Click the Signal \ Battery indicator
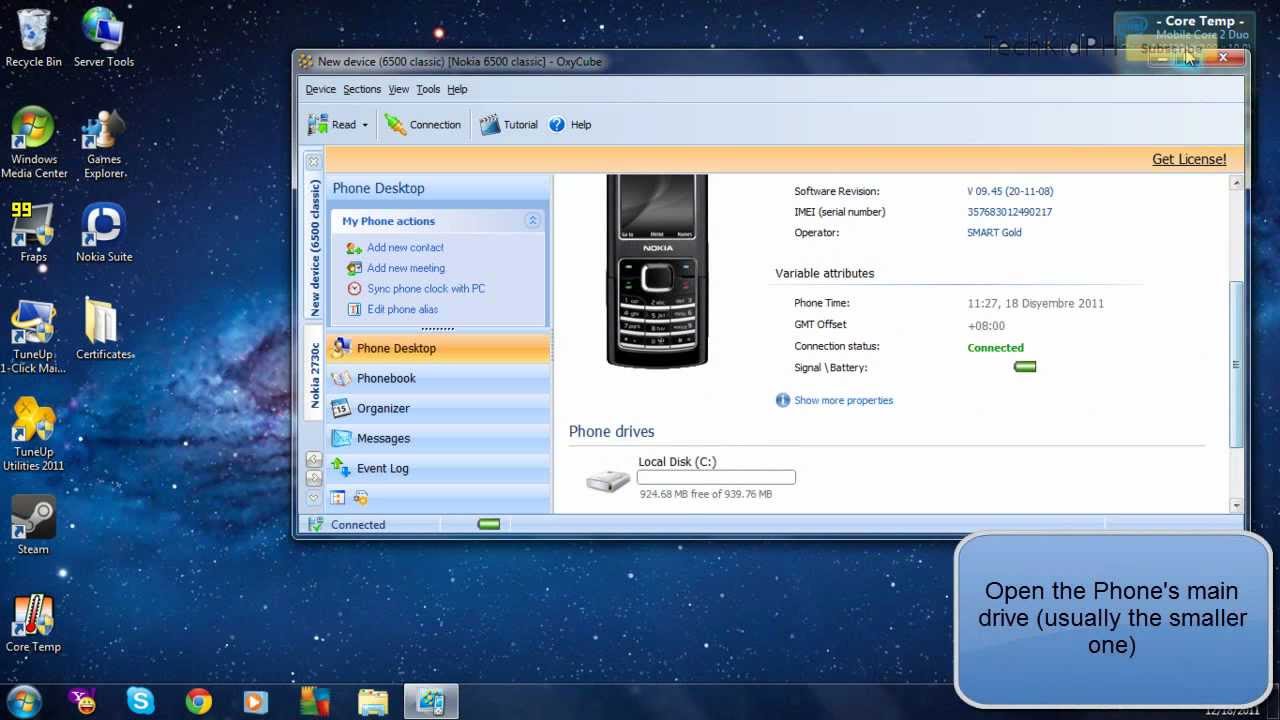1280x720 pixels. (x=1025, y=367)
